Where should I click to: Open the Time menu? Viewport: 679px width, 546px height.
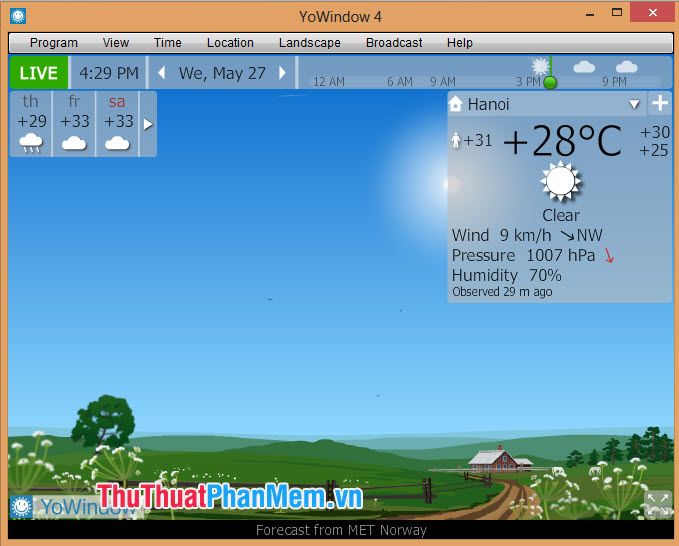[x=168, y=43]
